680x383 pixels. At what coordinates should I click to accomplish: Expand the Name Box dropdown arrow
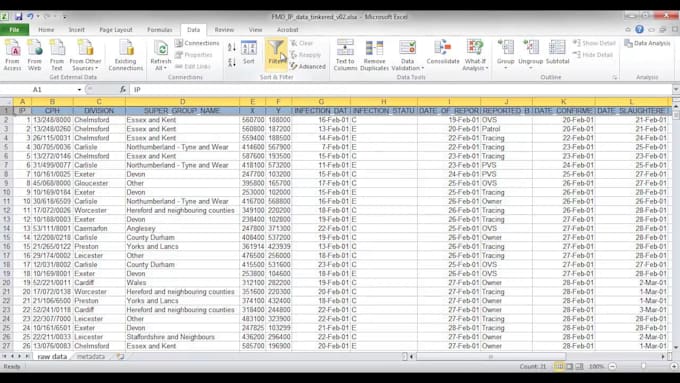(79, 90)
